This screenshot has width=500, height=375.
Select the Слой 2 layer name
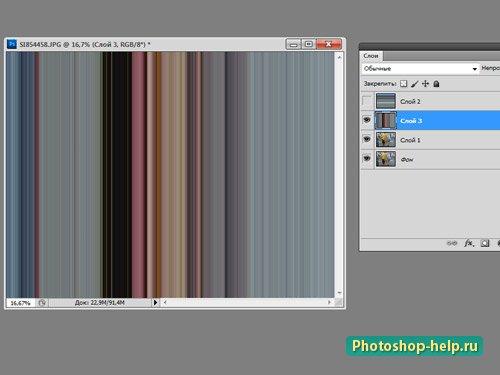click(x=410, y=101)
